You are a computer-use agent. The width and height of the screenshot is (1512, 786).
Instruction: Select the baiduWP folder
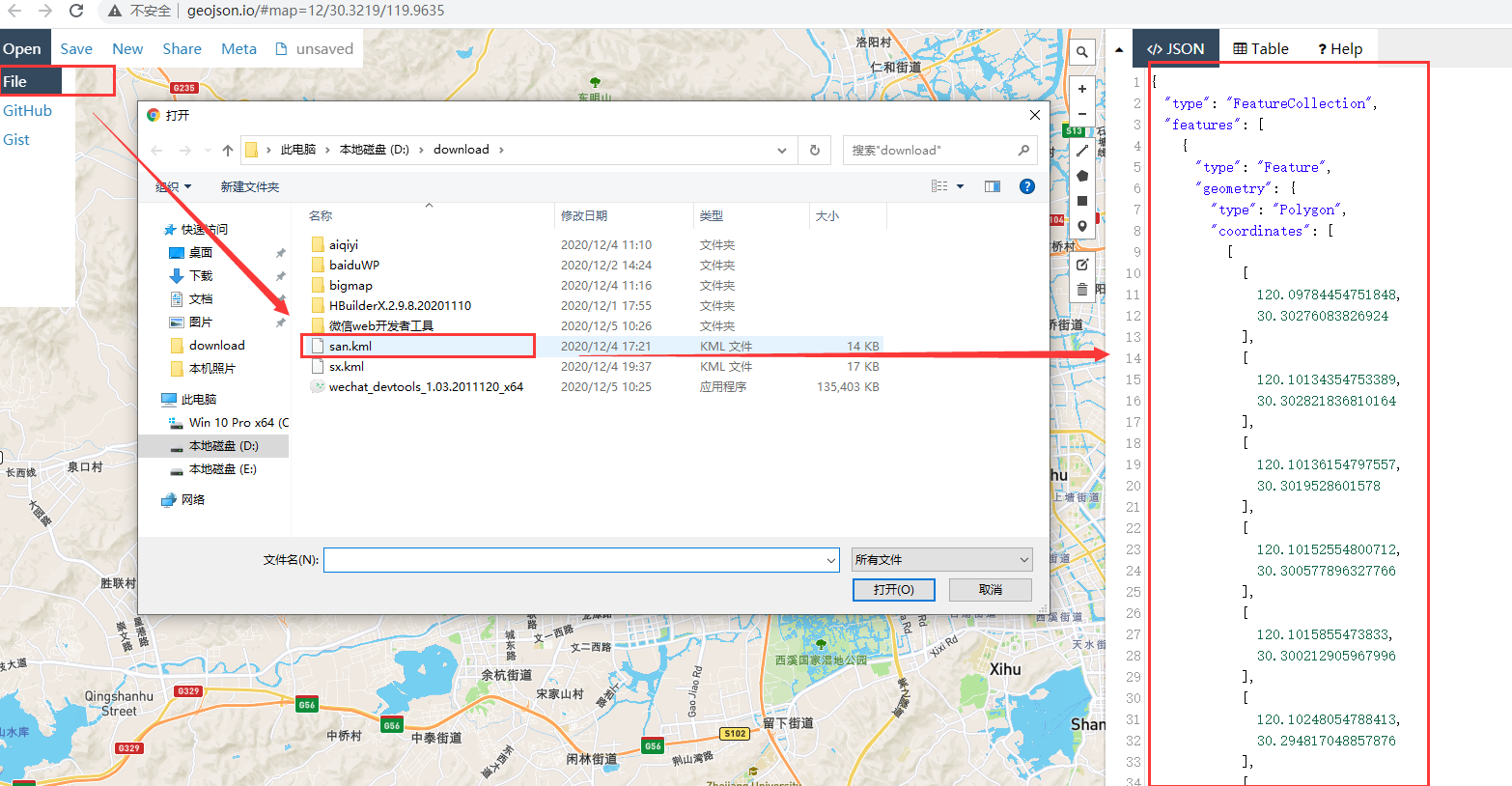tap(354, 265)
